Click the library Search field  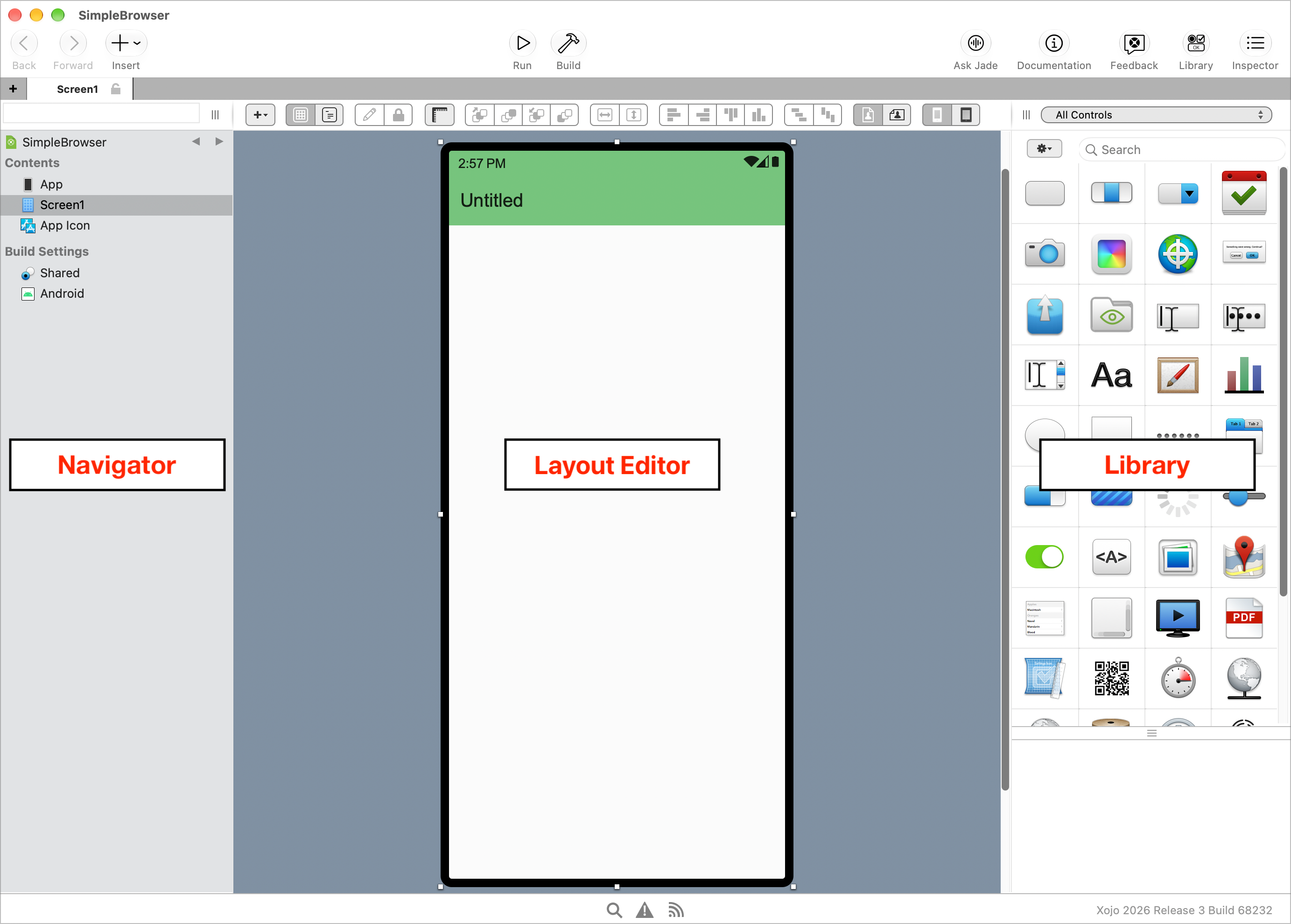pos(1182,150)
